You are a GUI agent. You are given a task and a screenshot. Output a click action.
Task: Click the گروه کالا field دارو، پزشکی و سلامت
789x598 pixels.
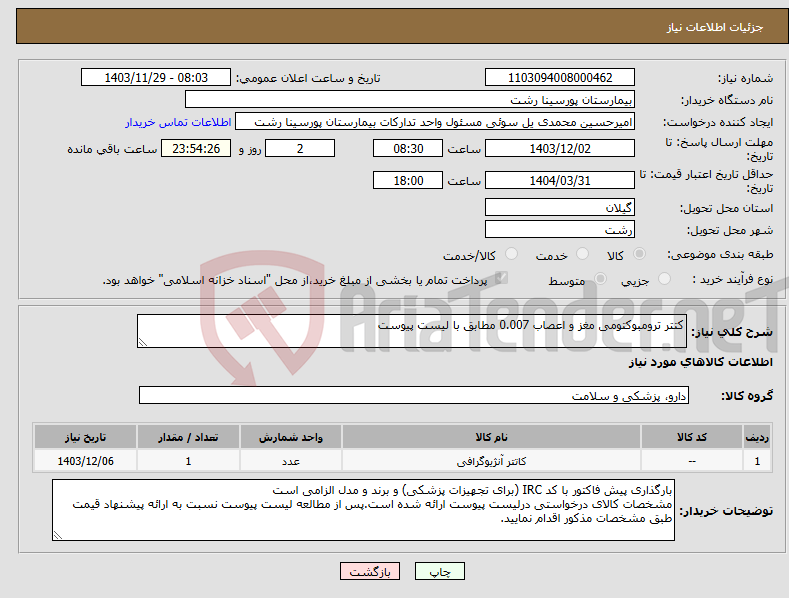pos(414,396)
